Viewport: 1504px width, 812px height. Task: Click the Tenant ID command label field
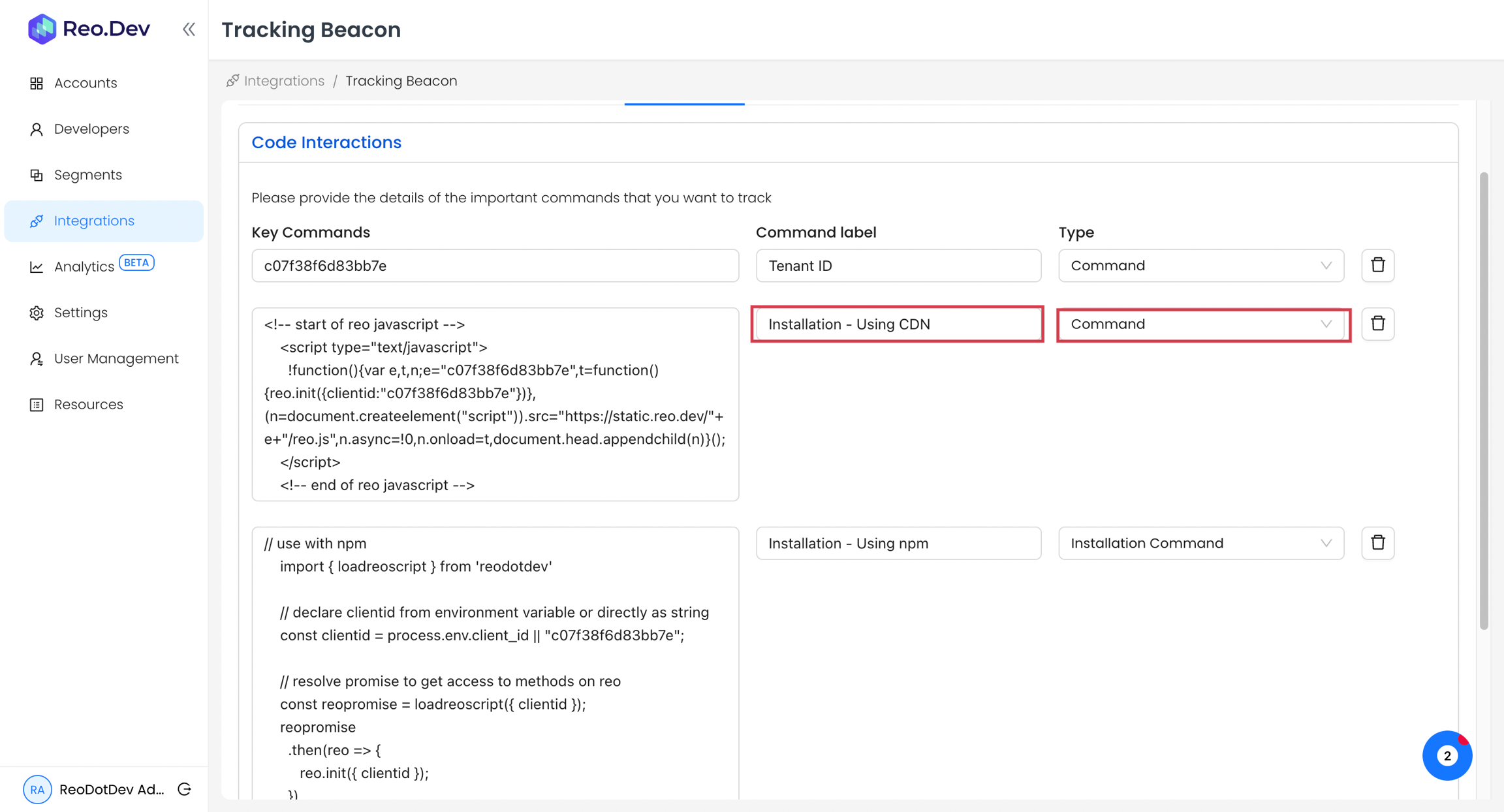(898, 266)
